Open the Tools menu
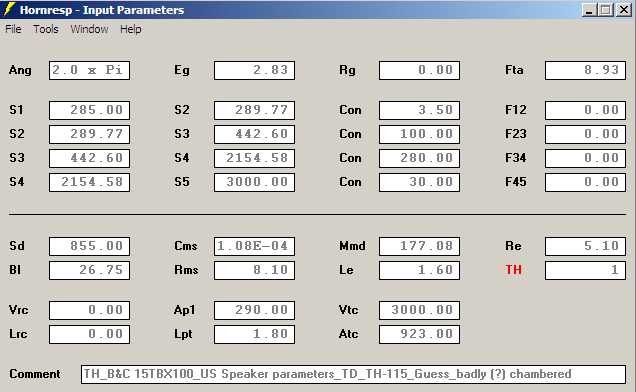 tap(46, 29)
